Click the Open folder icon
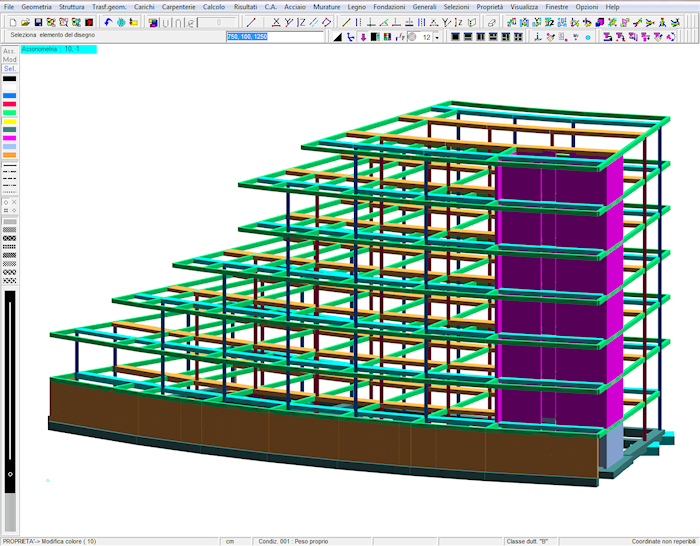 click(24, 22)
